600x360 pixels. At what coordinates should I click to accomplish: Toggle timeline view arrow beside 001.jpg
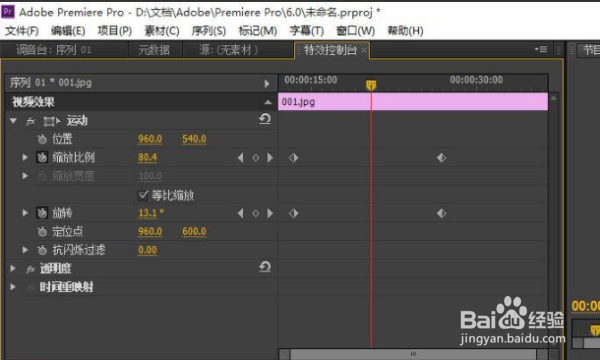(x=267, y=83)
